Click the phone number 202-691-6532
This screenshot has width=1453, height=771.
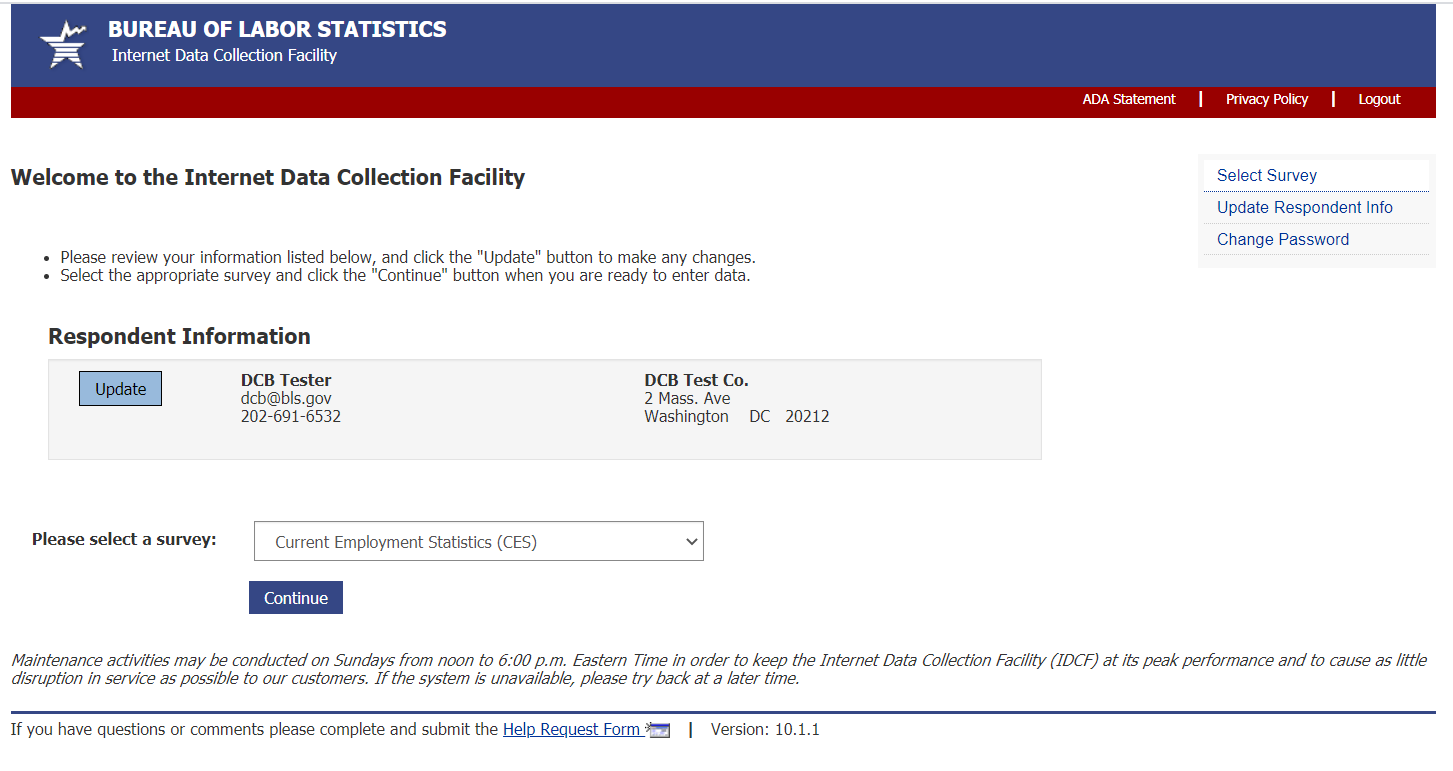coord(290,416)
